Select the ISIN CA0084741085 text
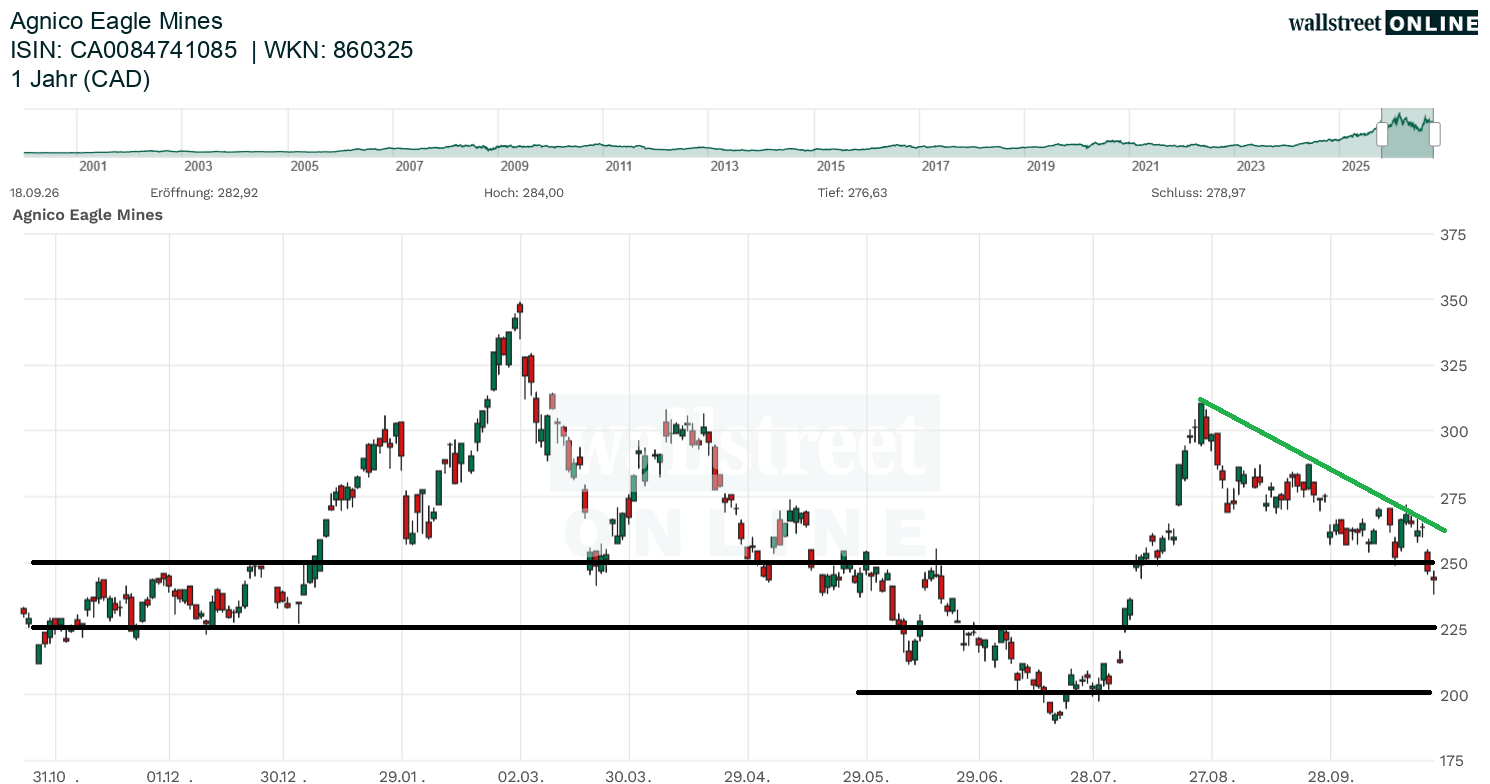Screen dimensions: 1490x784 coord(124,50)
